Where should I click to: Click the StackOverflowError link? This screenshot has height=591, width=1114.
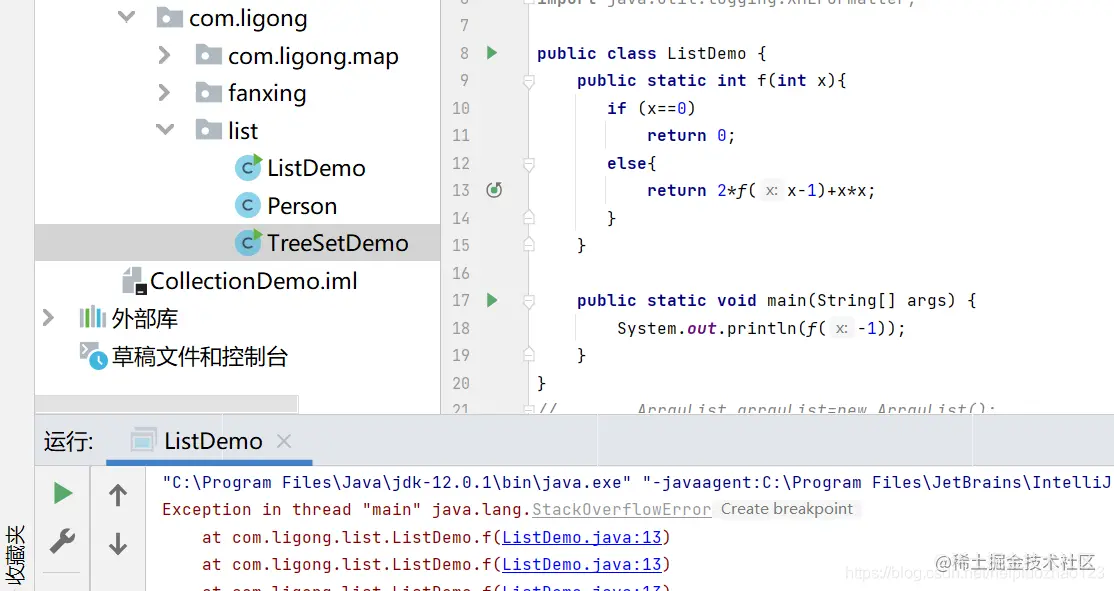tap(622, 509)
